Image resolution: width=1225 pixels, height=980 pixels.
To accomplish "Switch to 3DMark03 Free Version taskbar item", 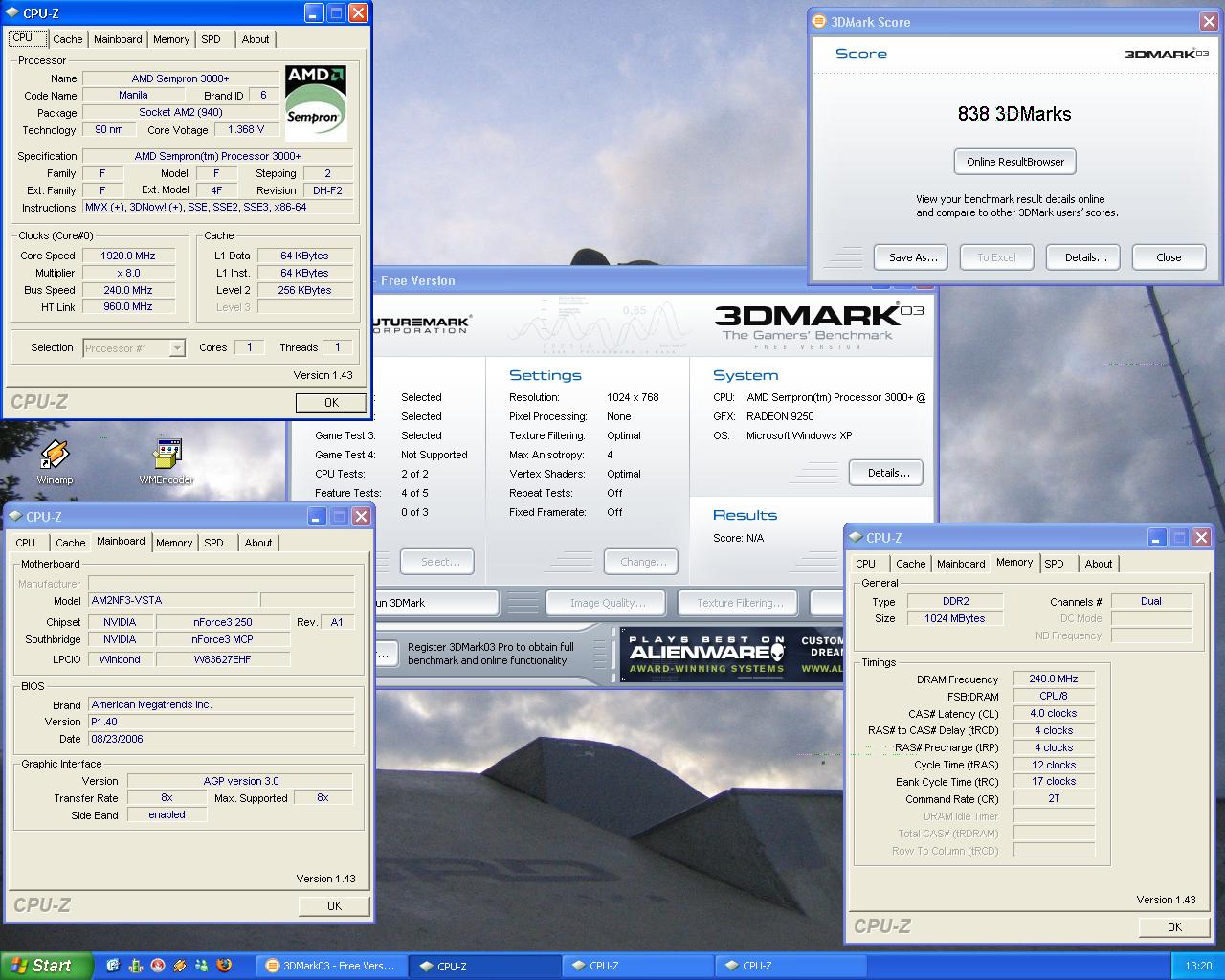I will click(331, 966).
